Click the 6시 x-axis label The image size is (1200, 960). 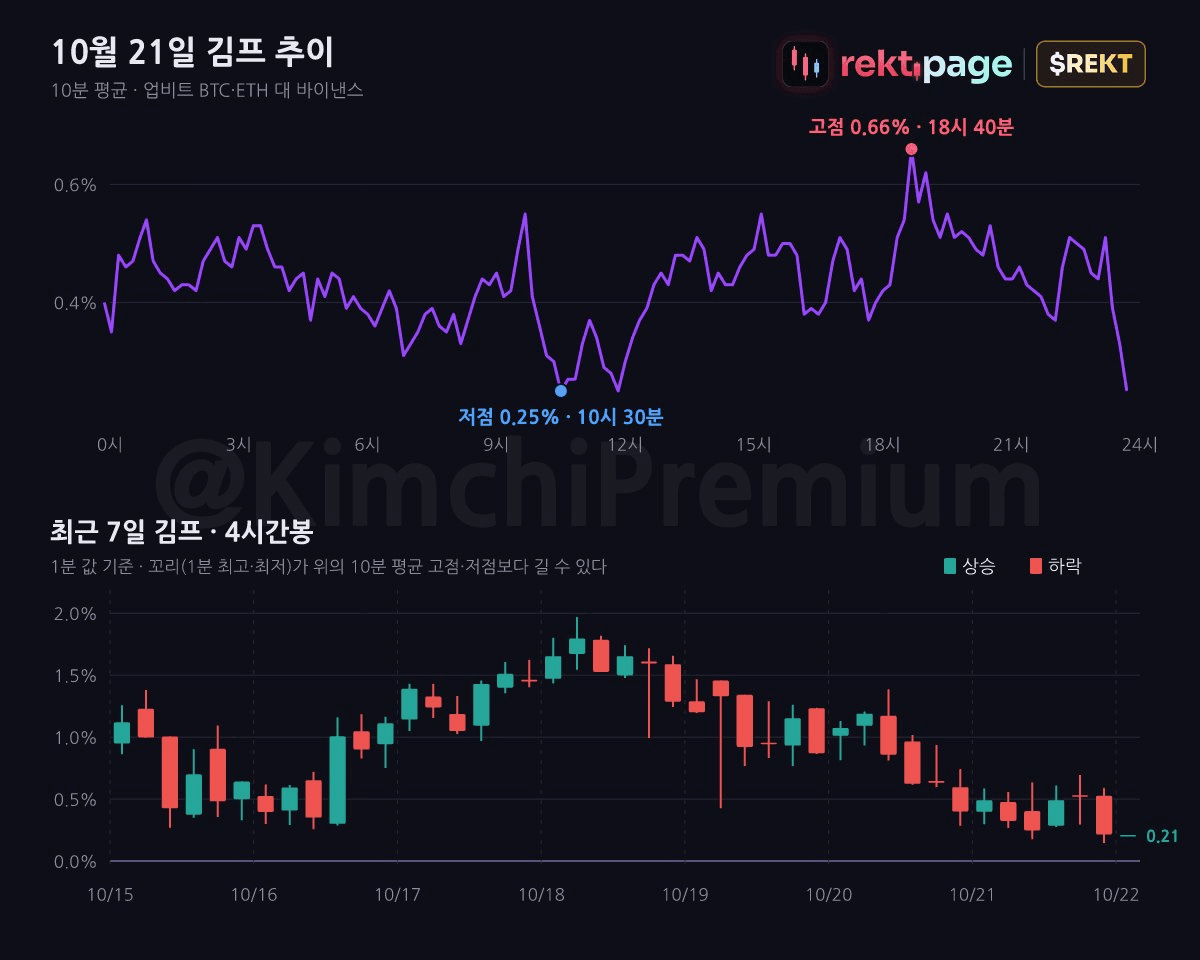click(x=367, y=445)
